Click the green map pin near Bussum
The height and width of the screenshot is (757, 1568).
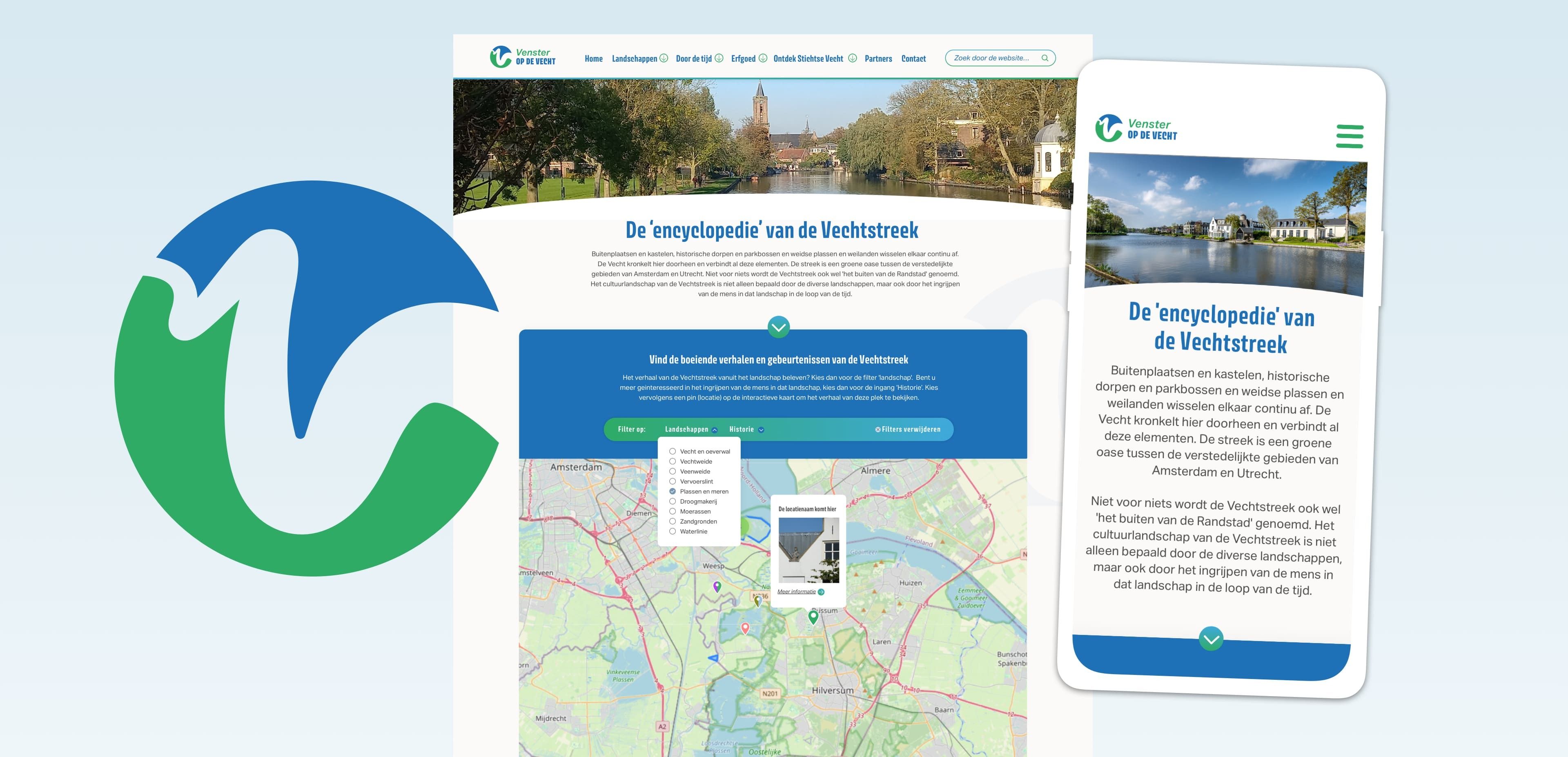[813, 617]
